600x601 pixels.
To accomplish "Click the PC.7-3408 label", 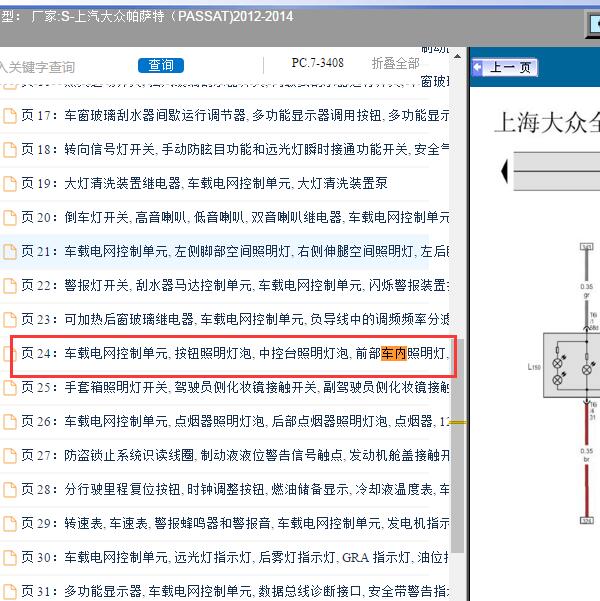I will 317,63.
